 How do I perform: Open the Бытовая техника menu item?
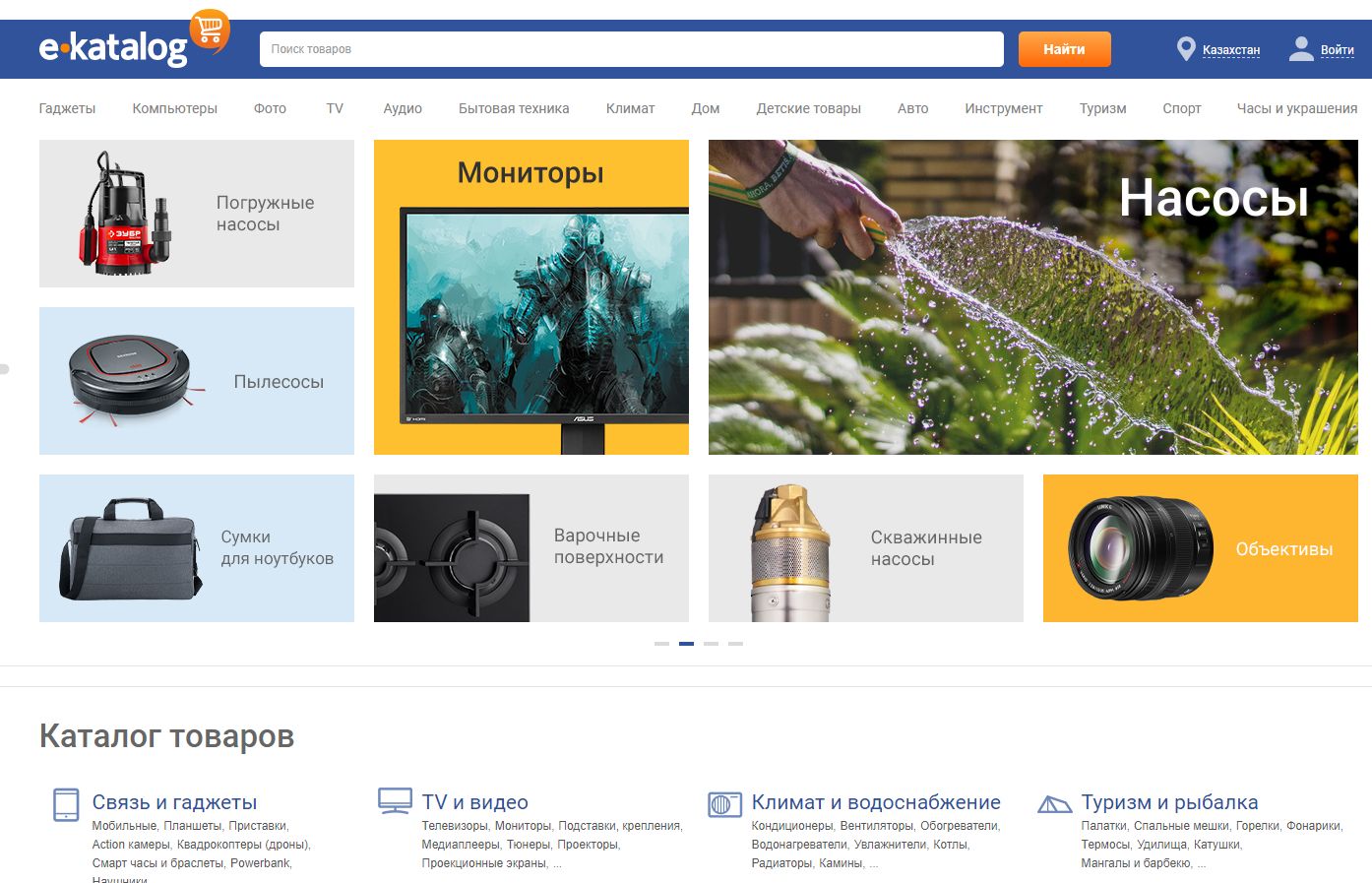click(x=513, y=108)
